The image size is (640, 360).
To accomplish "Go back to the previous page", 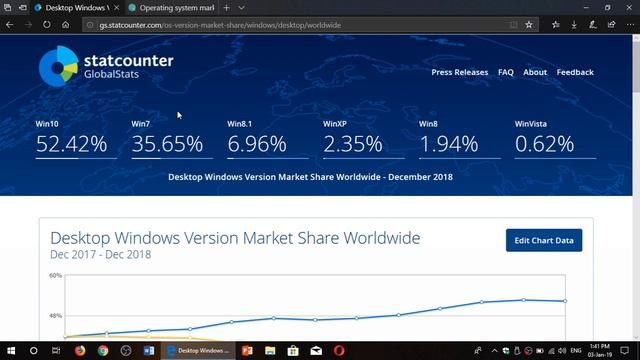I will pyautogui.click(x=9, y=25).
